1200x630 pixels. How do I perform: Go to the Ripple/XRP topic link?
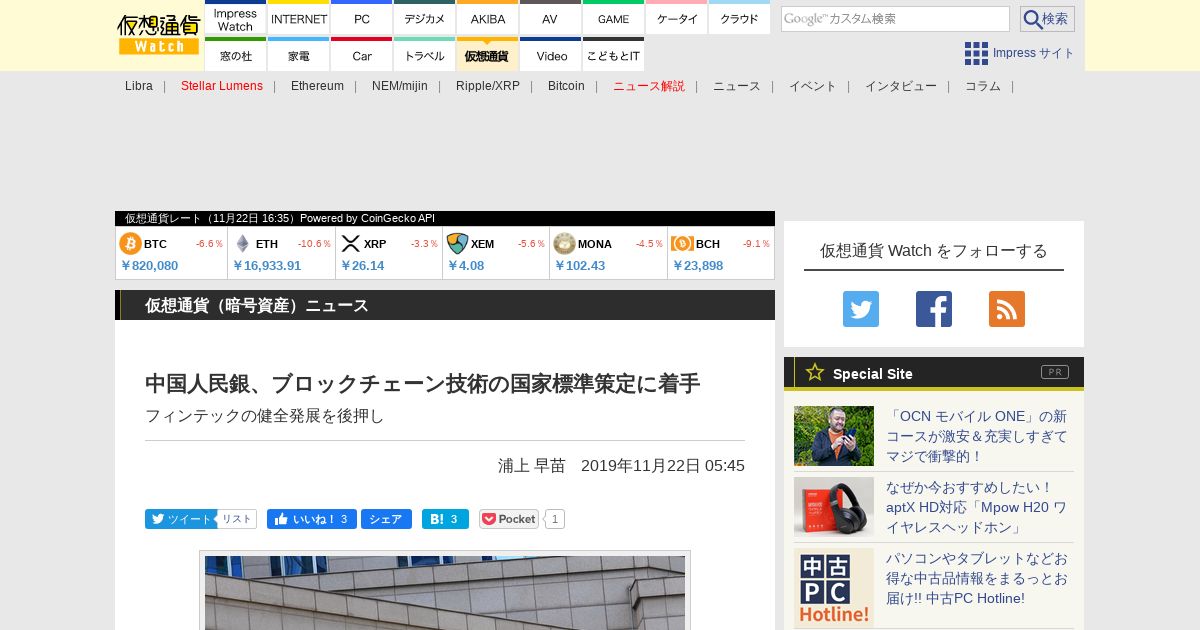[x=488, y=86]
